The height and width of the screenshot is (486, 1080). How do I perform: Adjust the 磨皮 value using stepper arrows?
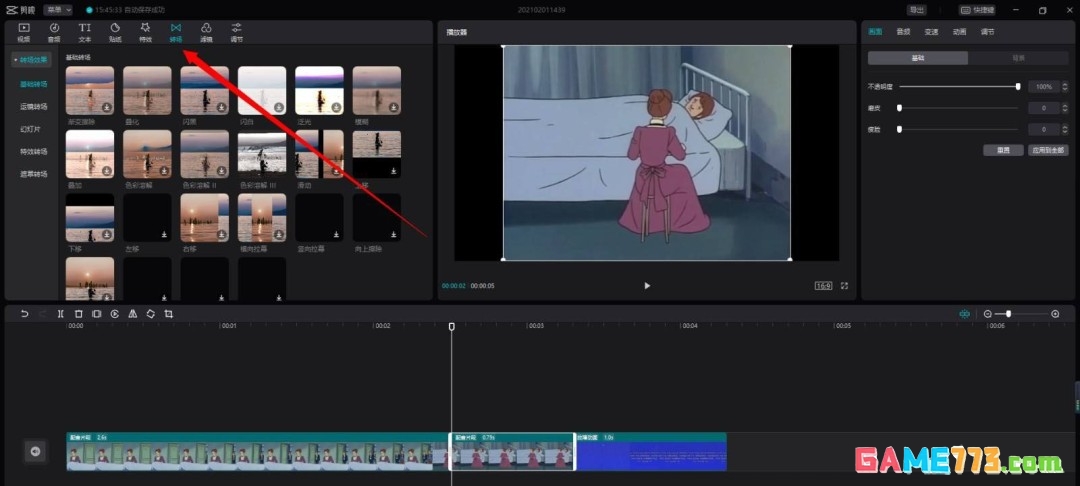pyautogui.click(x=1065, y=108)
